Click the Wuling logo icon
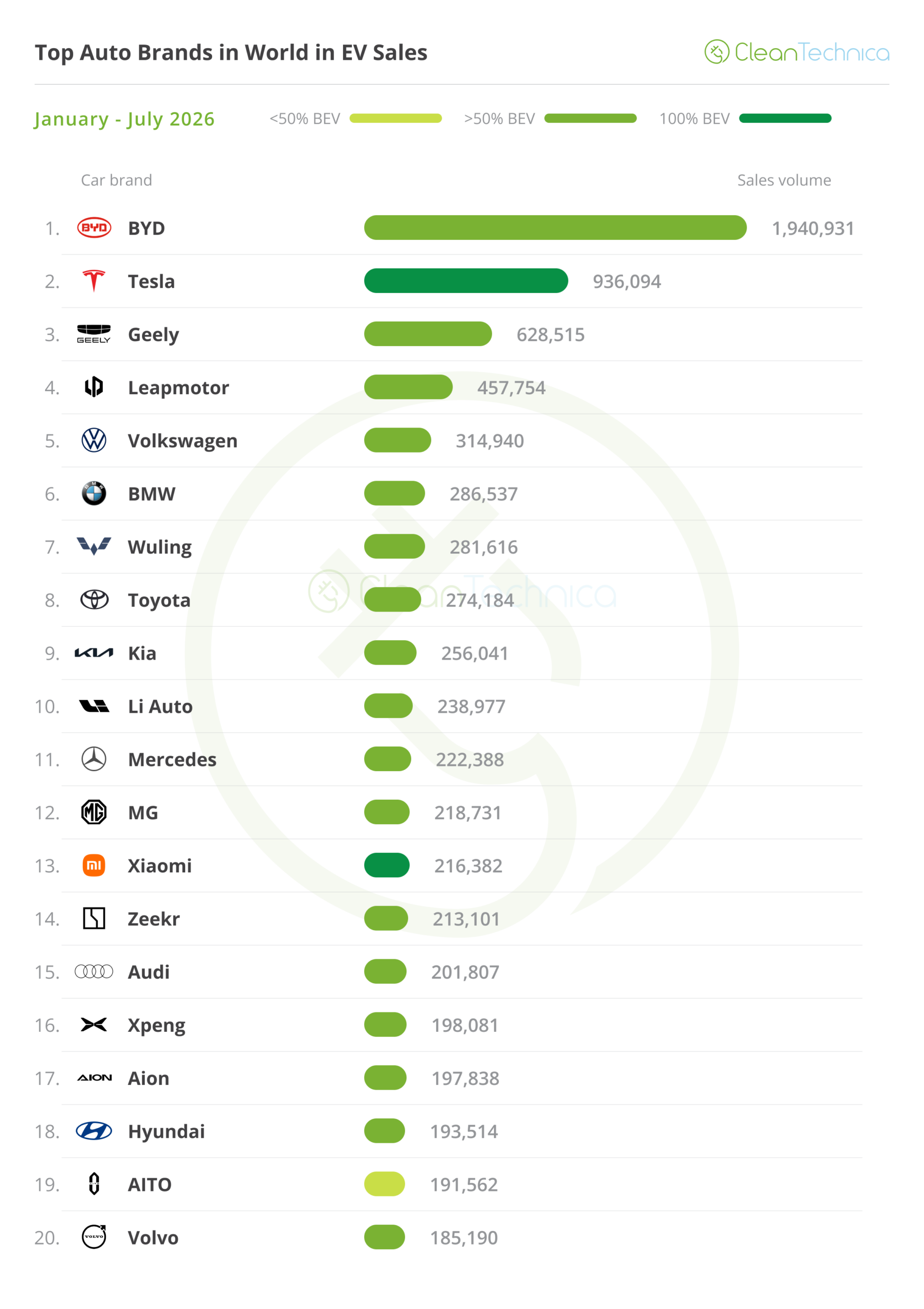 94,546
